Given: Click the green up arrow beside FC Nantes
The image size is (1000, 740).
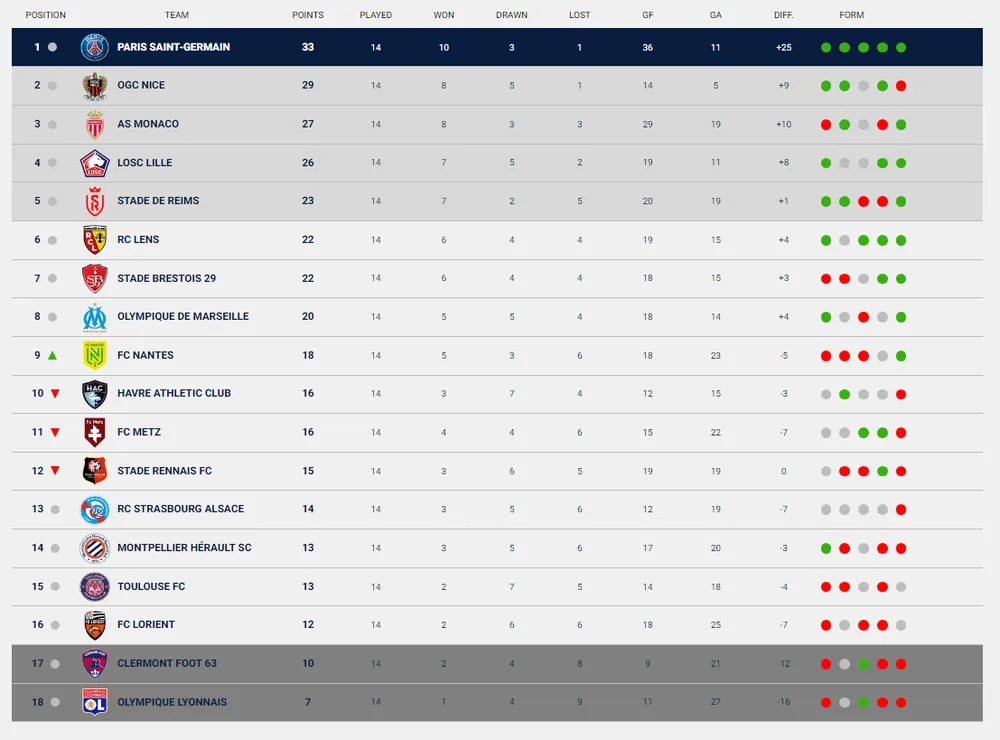Looking at the screenshot, I should [x=53, y=355].
